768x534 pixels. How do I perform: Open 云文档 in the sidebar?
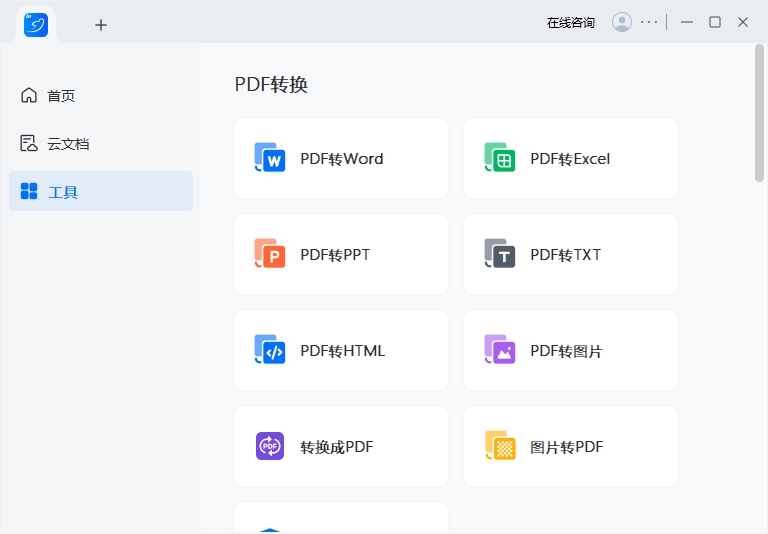click(x=68, y=144)
